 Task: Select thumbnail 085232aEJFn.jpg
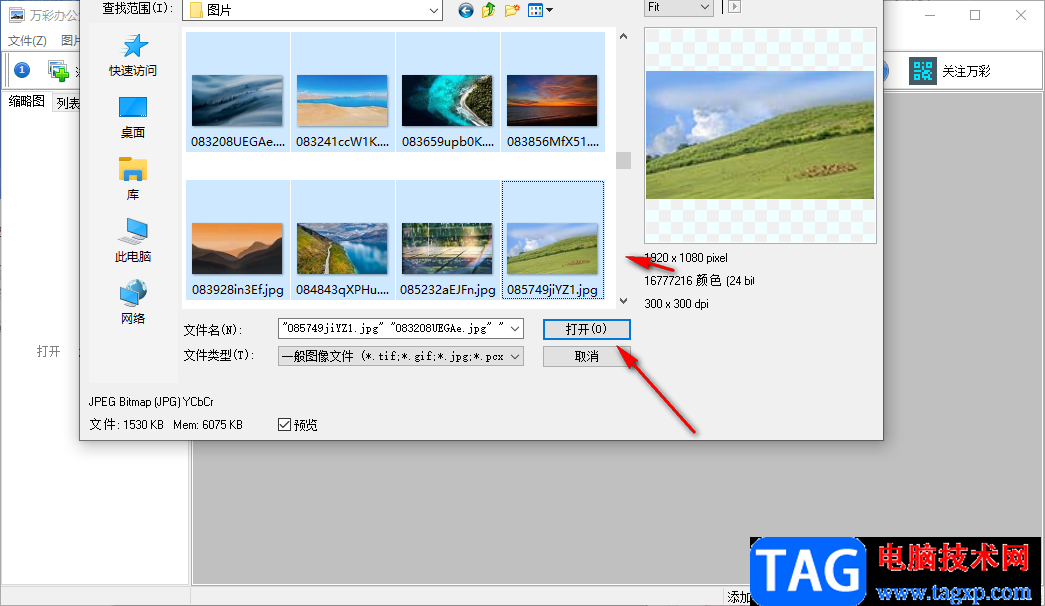(x=447, y=240)
